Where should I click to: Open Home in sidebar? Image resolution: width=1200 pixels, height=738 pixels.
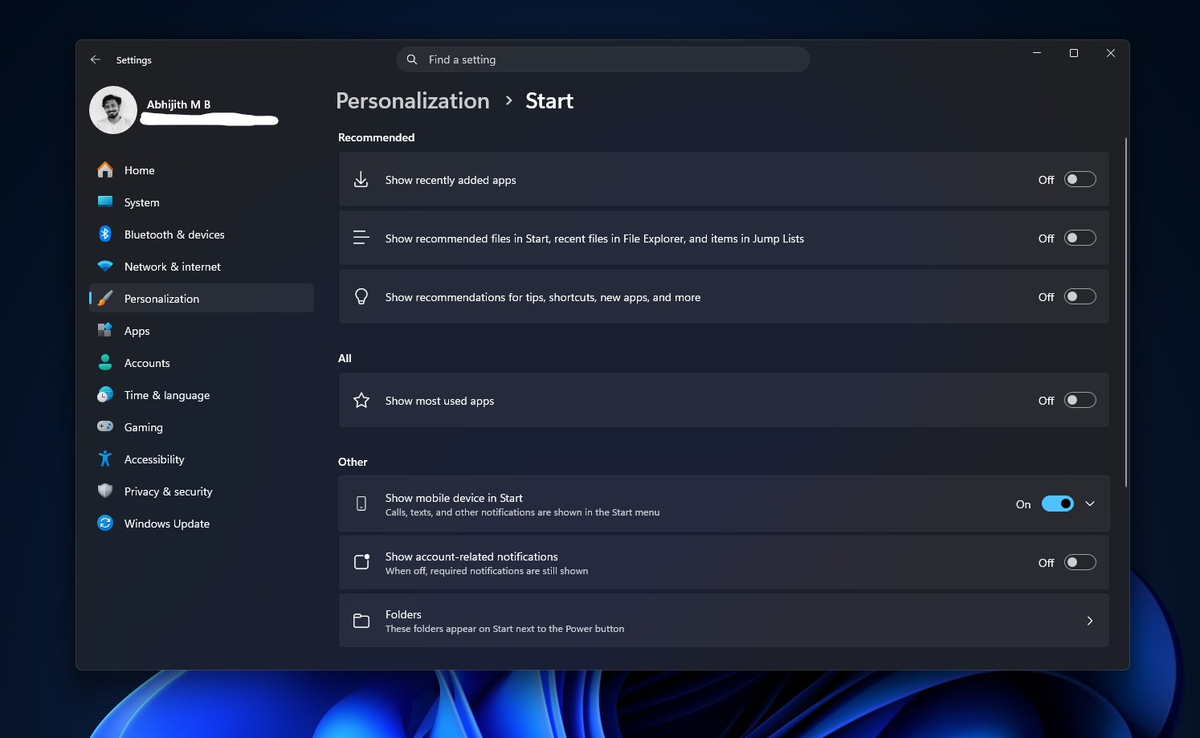(x=201, y=170)
